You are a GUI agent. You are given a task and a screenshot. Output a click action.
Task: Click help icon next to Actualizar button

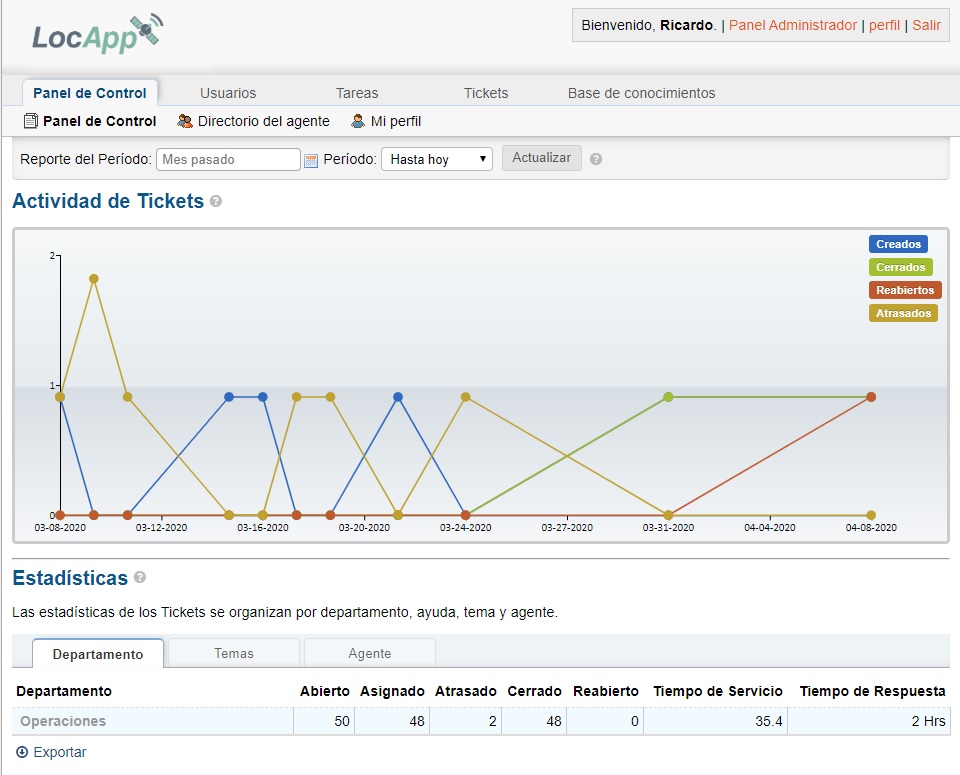click(596, 159)
